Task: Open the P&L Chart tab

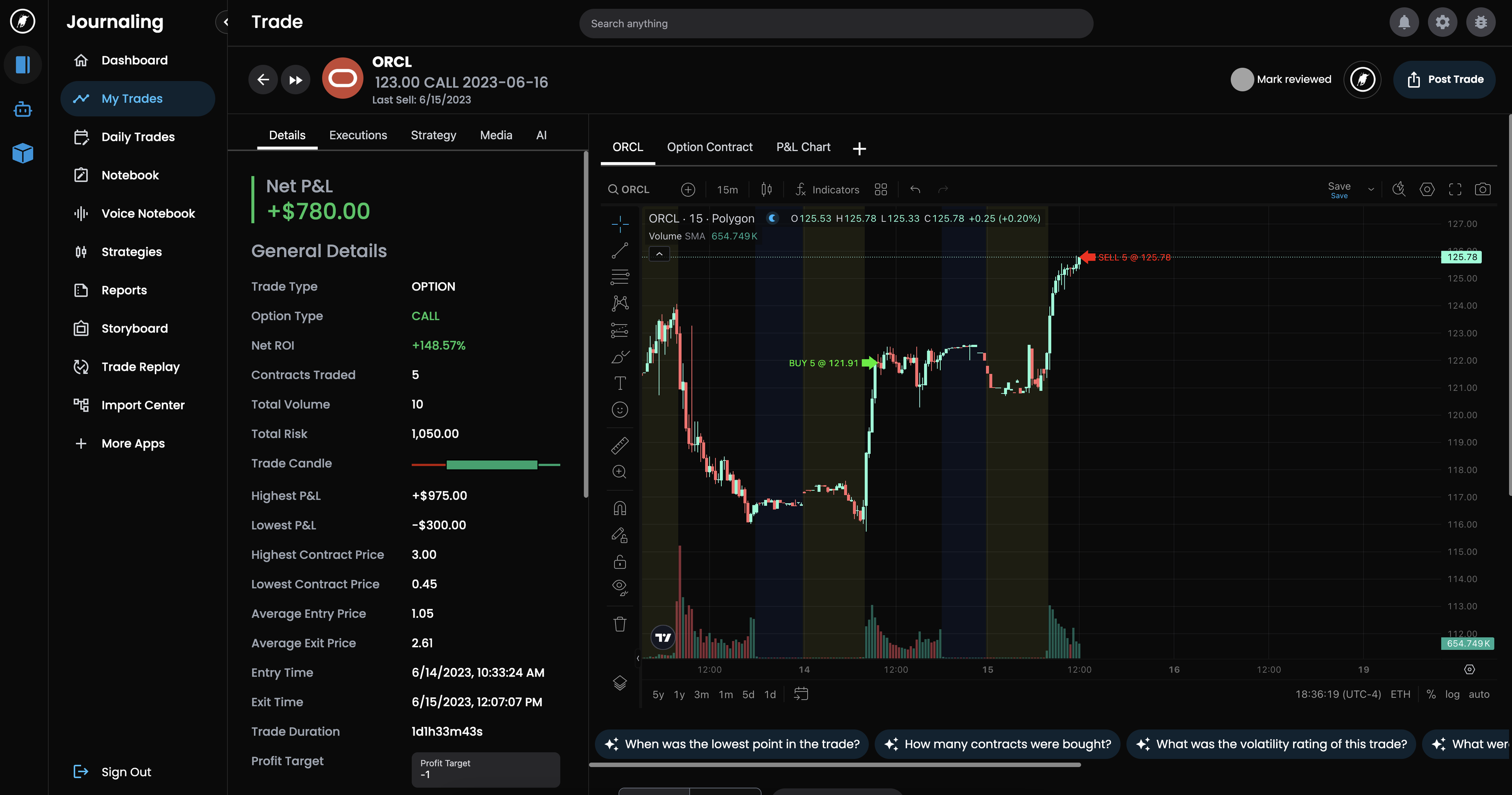Action: pos(803,147)
